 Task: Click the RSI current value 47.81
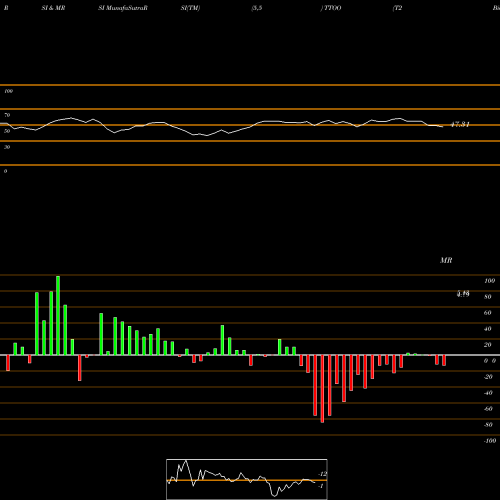click(460, 125)
